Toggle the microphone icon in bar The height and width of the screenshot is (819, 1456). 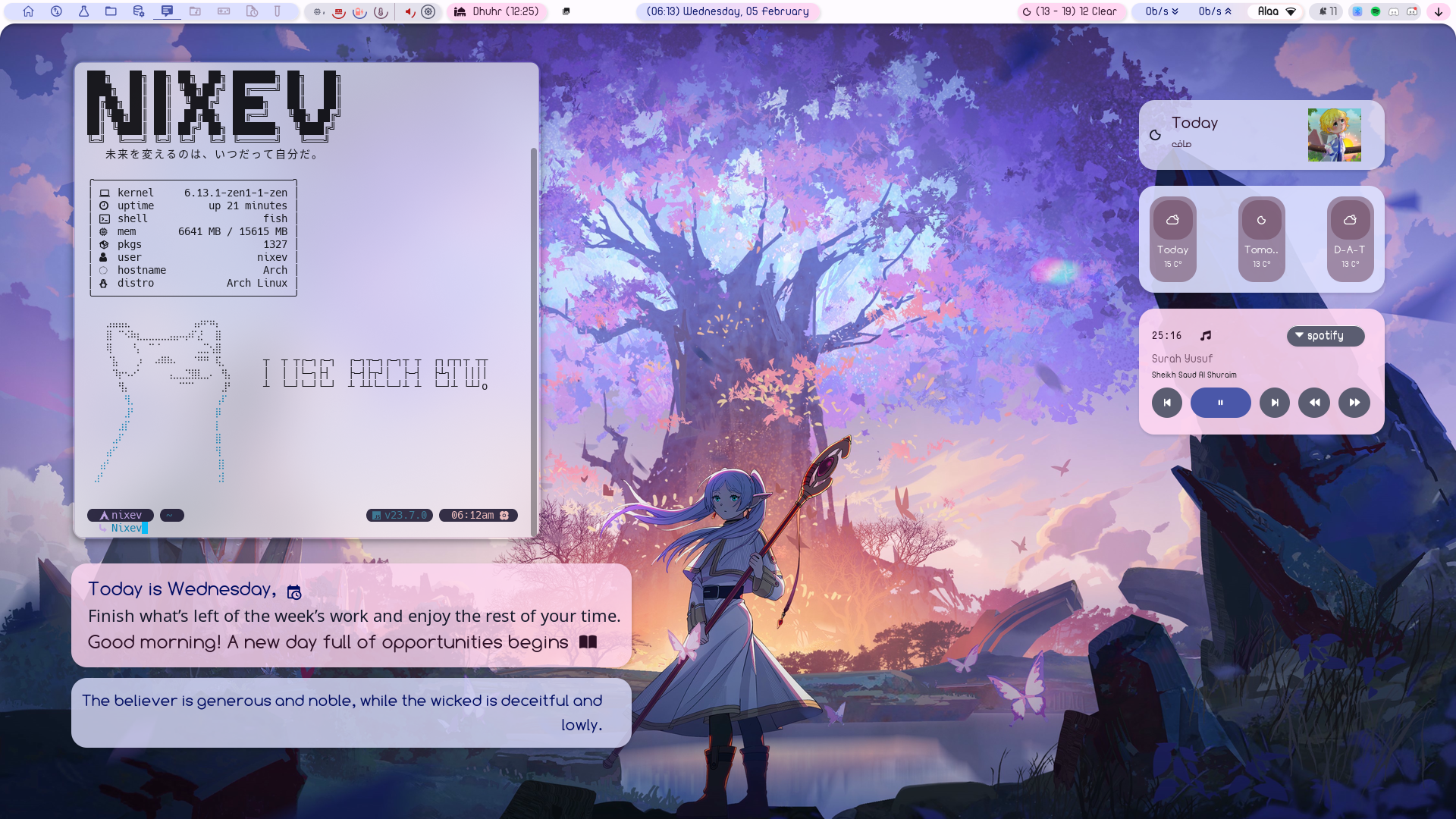(381, 11)
